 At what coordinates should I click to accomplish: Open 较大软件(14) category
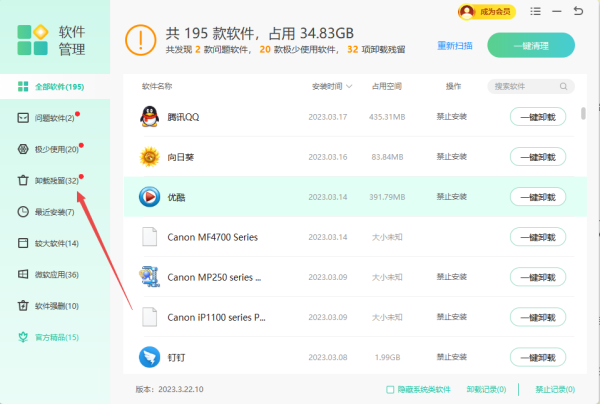pos(55,243)
